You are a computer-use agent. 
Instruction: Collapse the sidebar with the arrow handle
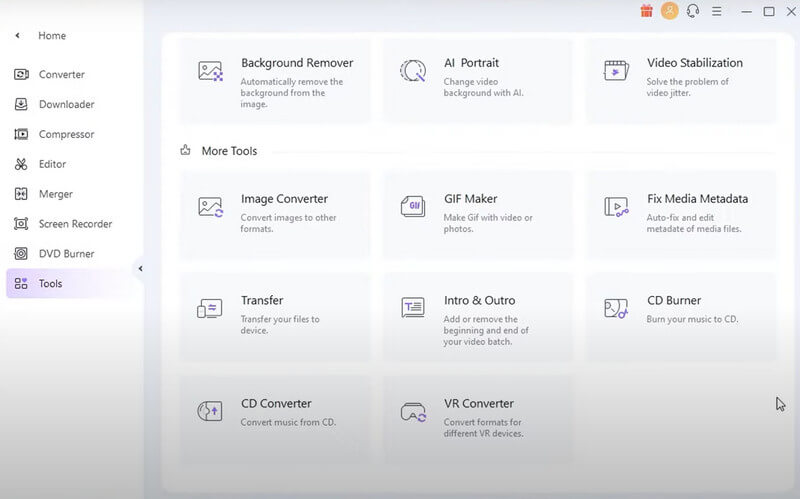(x=140, y=268)
